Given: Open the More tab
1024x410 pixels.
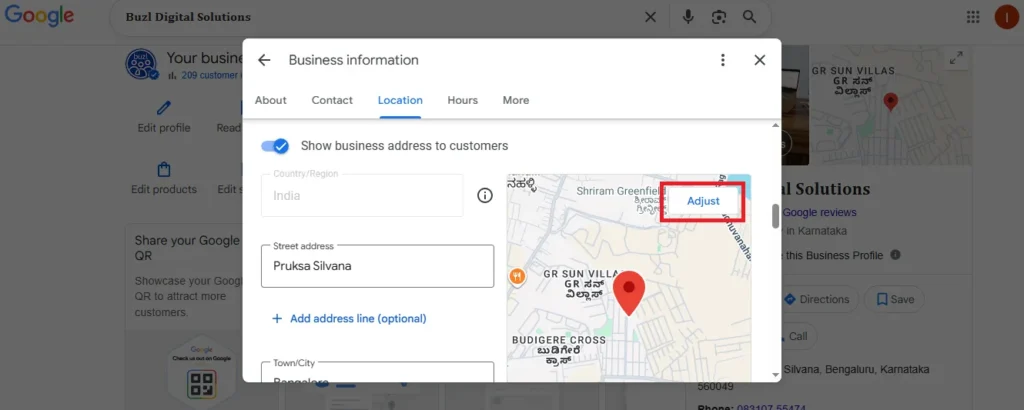Looking at the screenshot, I should [515, 100].
